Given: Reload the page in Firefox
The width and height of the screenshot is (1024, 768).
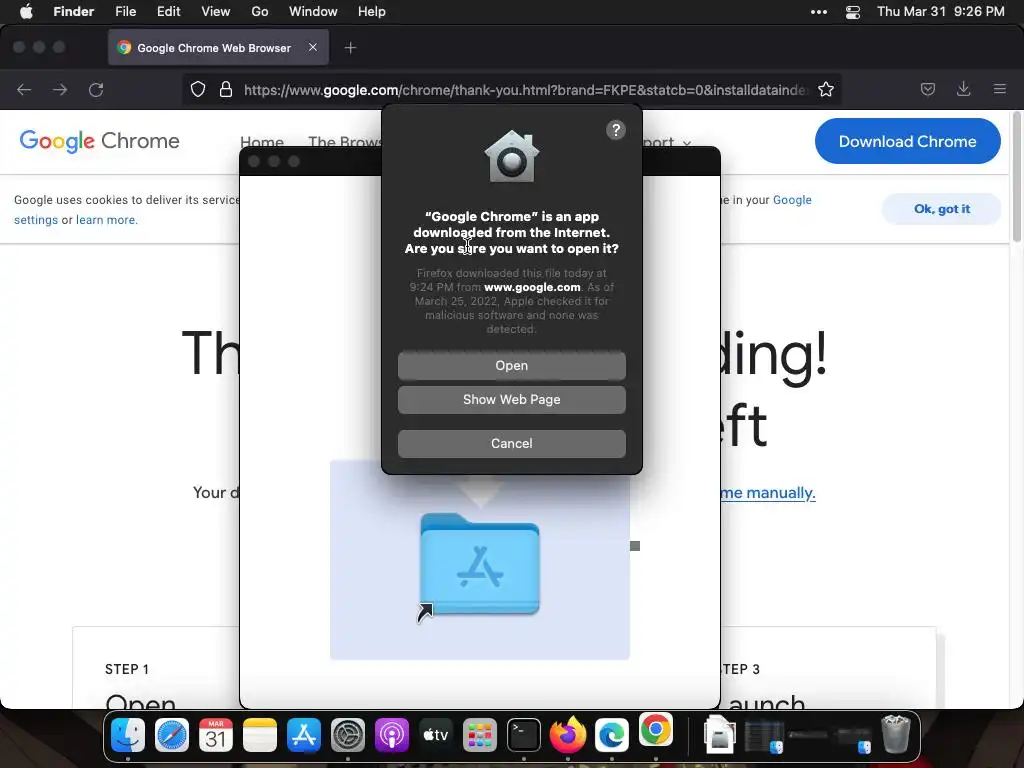Looking at the screenshot, I should [96, 89].
